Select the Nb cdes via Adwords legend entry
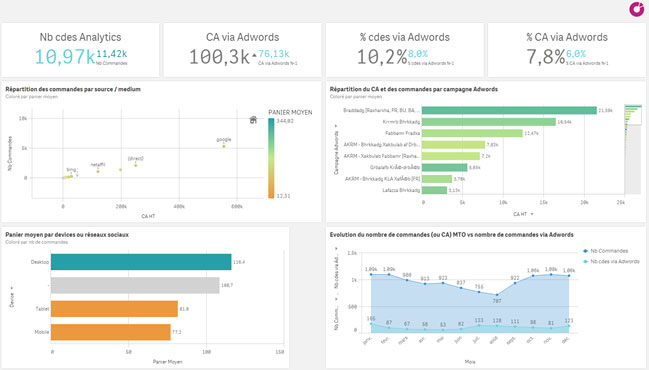The height and width of the screenshot is (370, 649). (611, 262)
